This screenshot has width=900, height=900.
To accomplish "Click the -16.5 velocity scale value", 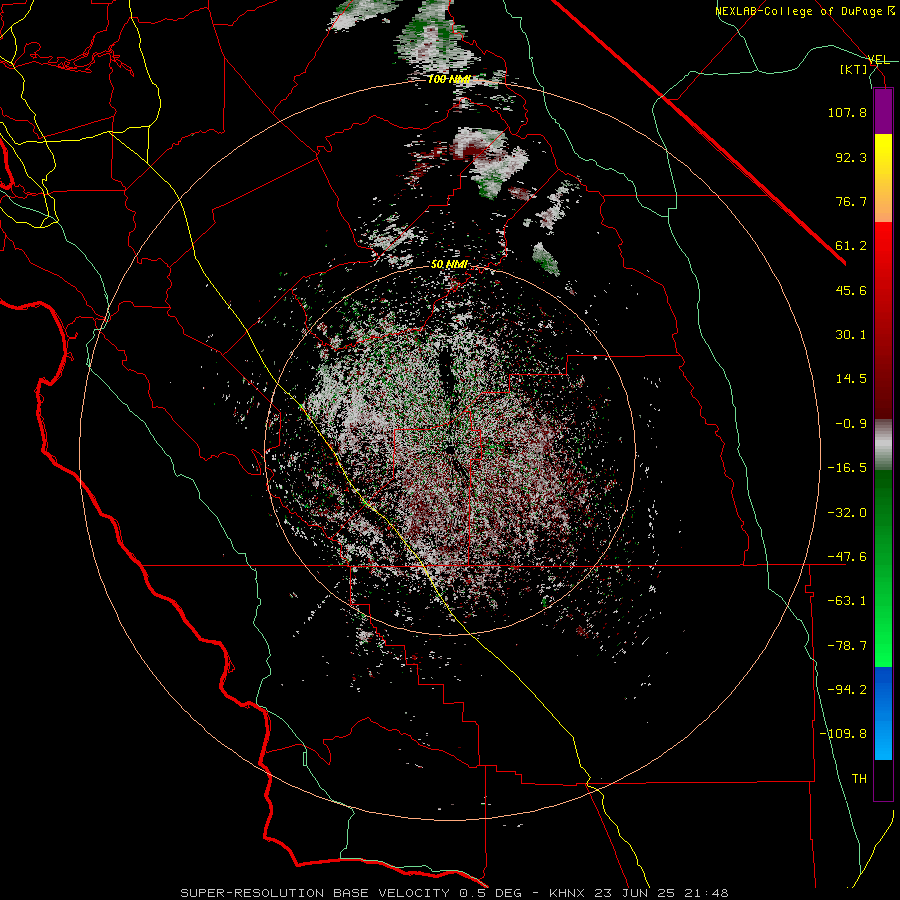I will 847,468.
